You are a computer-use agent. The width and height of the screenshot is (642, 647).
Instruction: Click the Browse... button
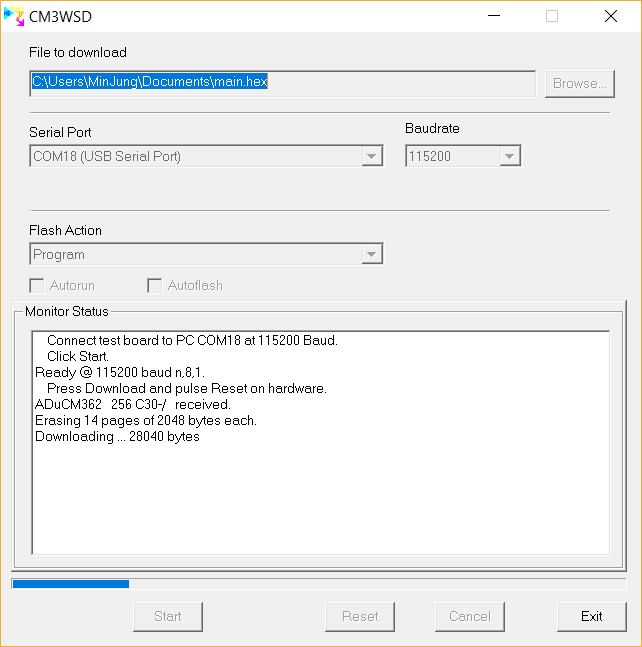(580, 84)
